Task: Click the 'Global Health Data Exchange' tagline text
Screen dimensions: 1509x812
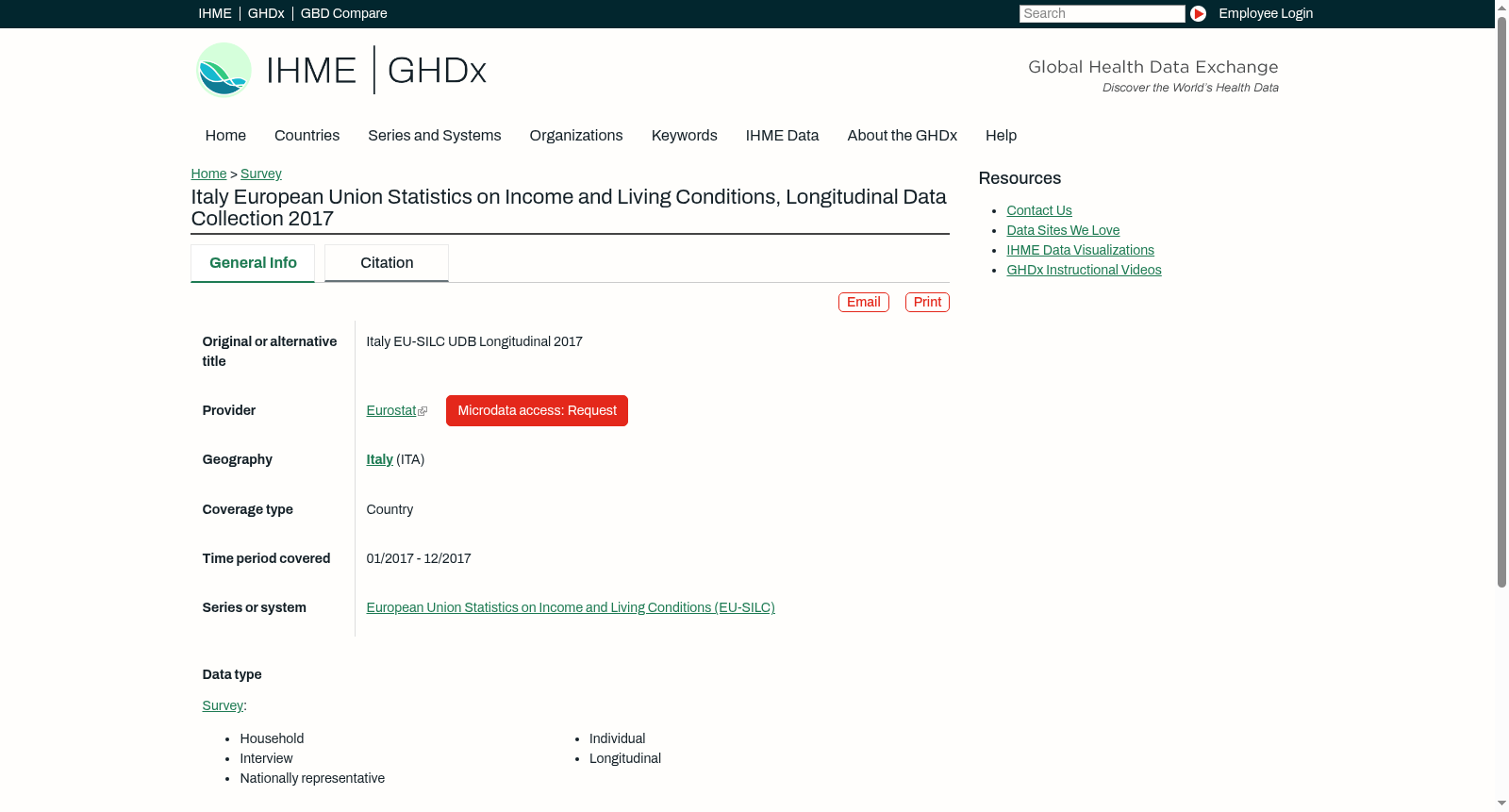Action: point(1153,67)
